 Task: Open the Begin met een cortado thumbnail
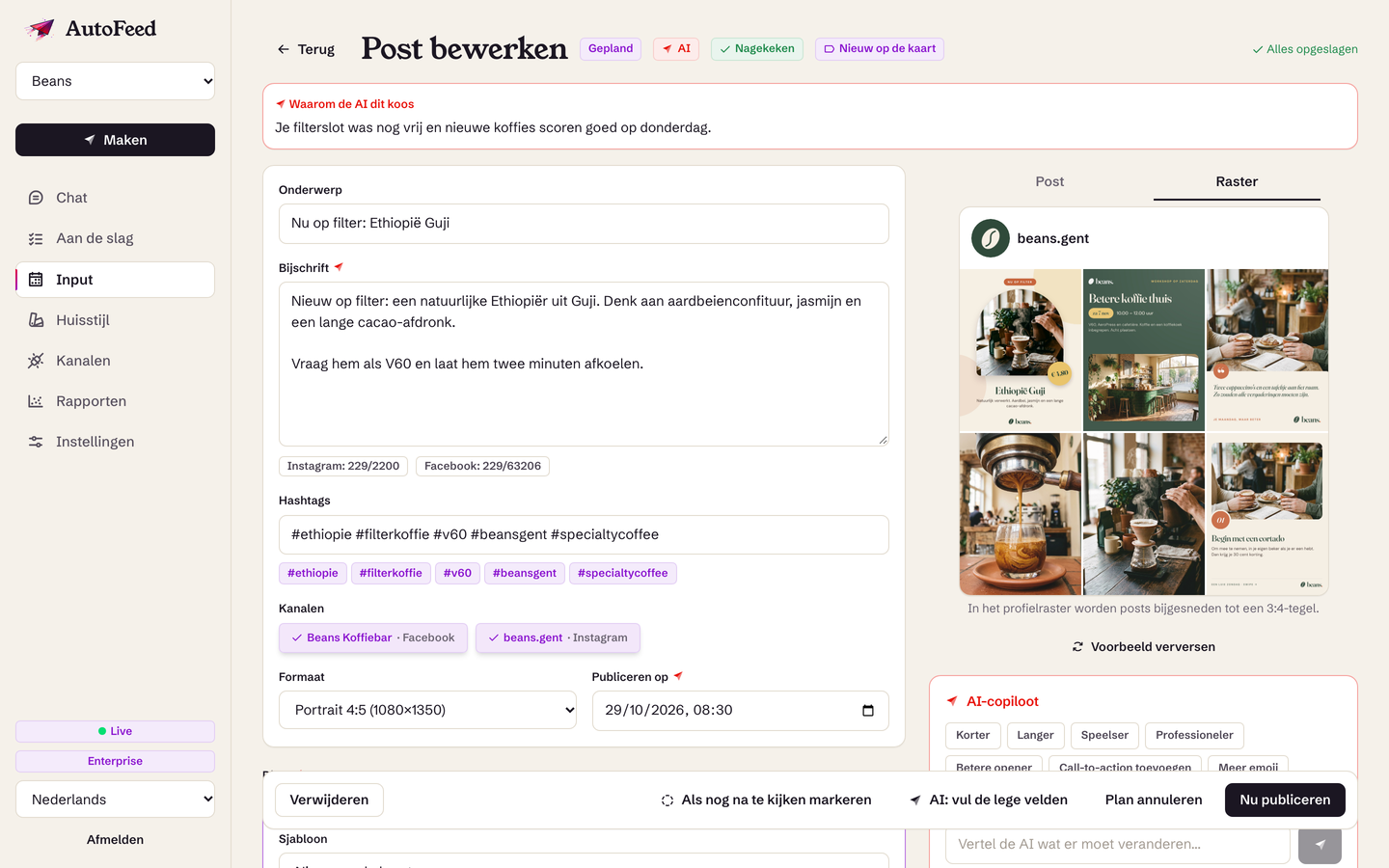tap(1267, 514)
